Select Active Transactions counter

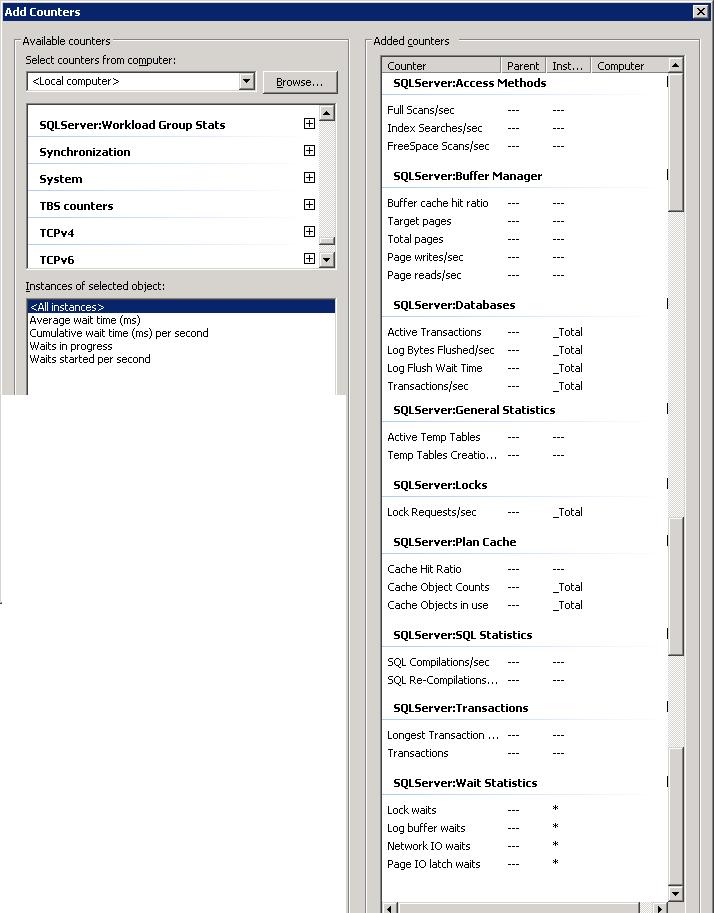click(434, 332)
